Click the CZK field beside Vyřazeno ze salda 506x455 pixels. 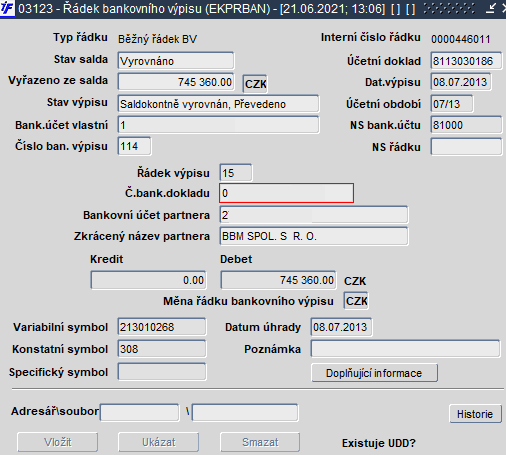[x=255, y=84]
